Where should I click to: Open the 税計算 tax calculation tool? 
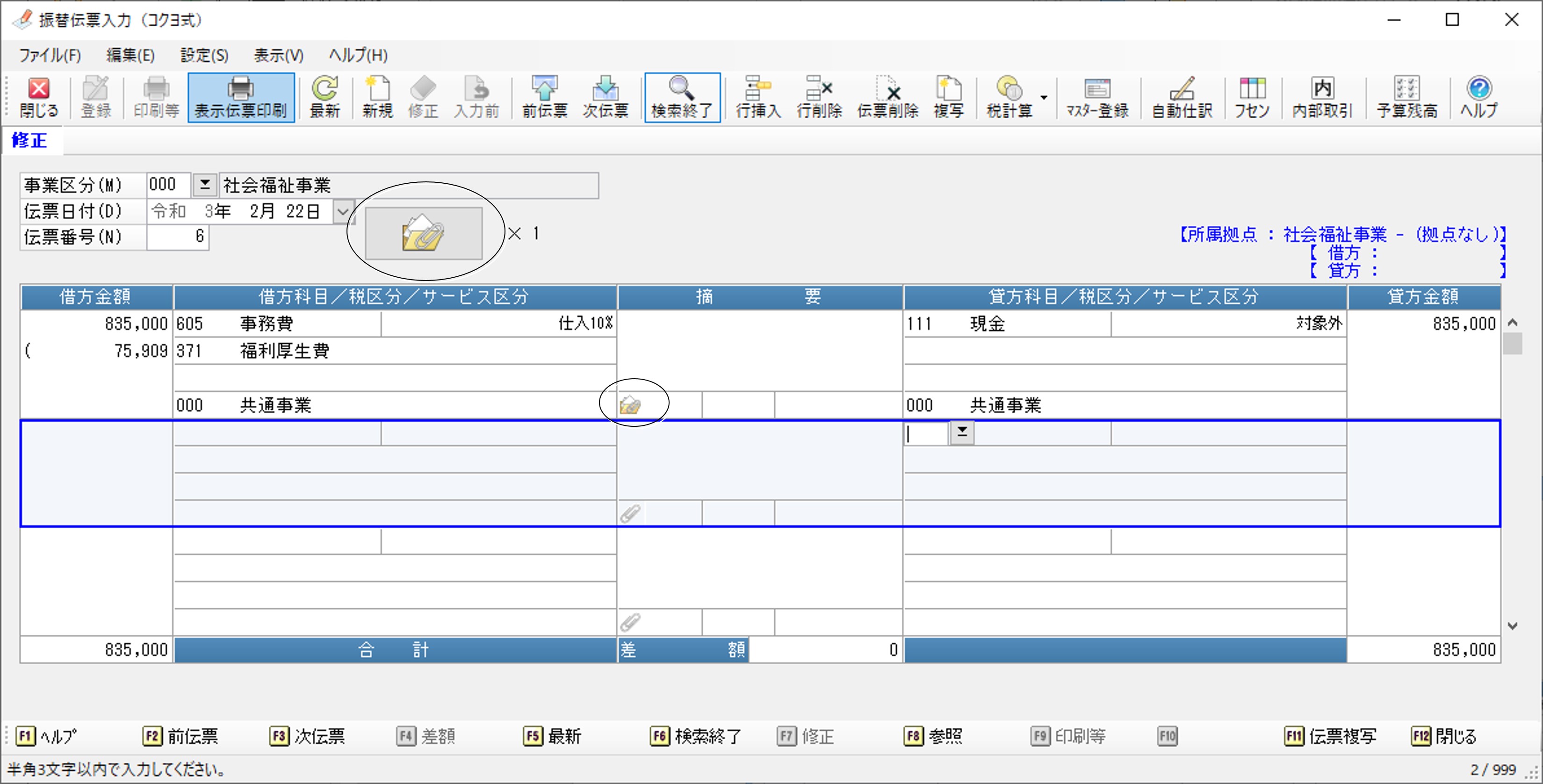(1009, 97)
